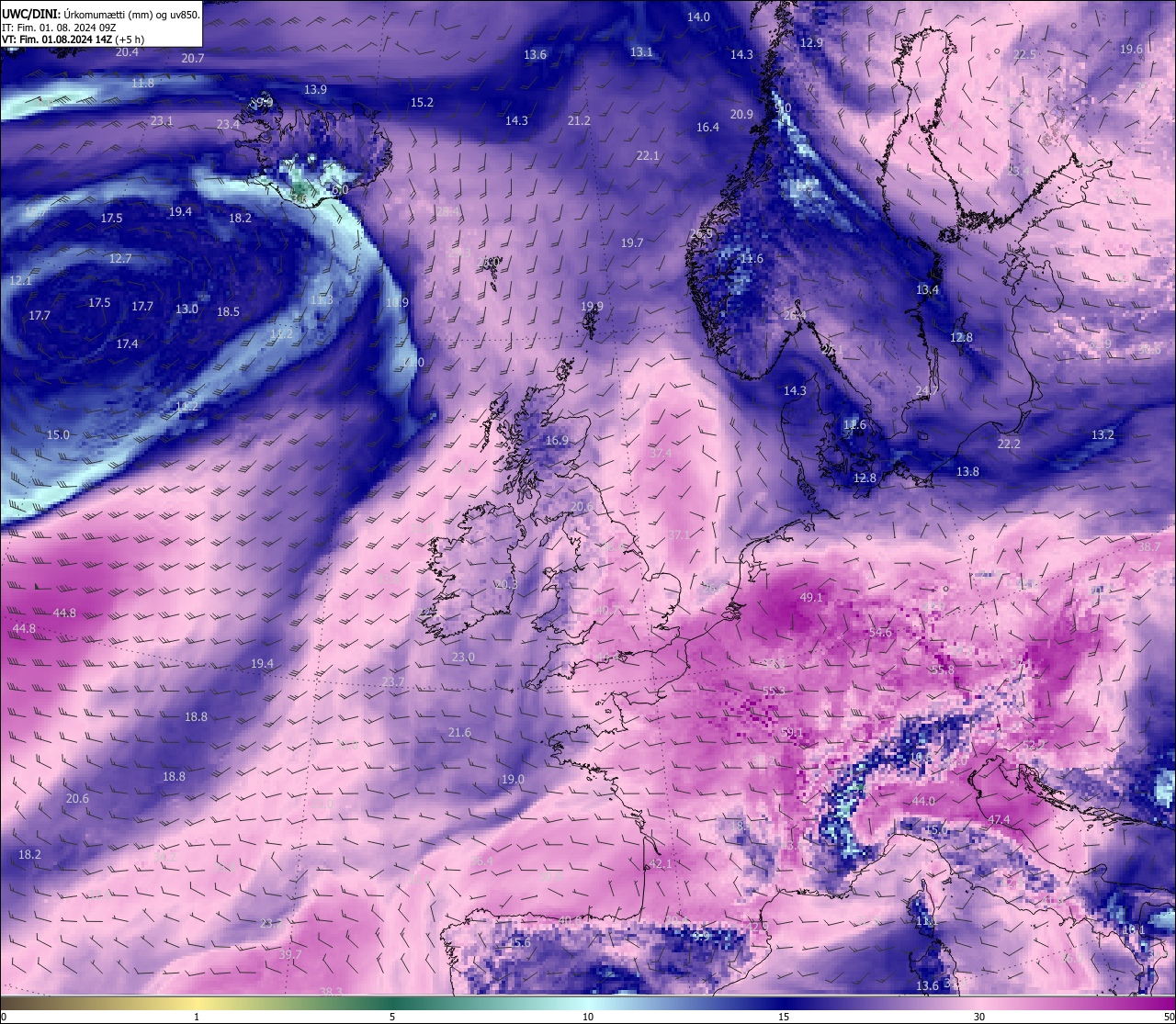
Task: Click the 54.6 value label
Action: (x=880, y=633)
